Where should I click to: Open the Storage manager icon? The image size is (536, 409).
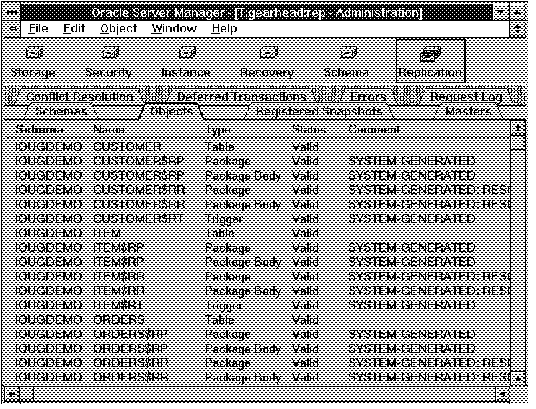tap(34, 62)
